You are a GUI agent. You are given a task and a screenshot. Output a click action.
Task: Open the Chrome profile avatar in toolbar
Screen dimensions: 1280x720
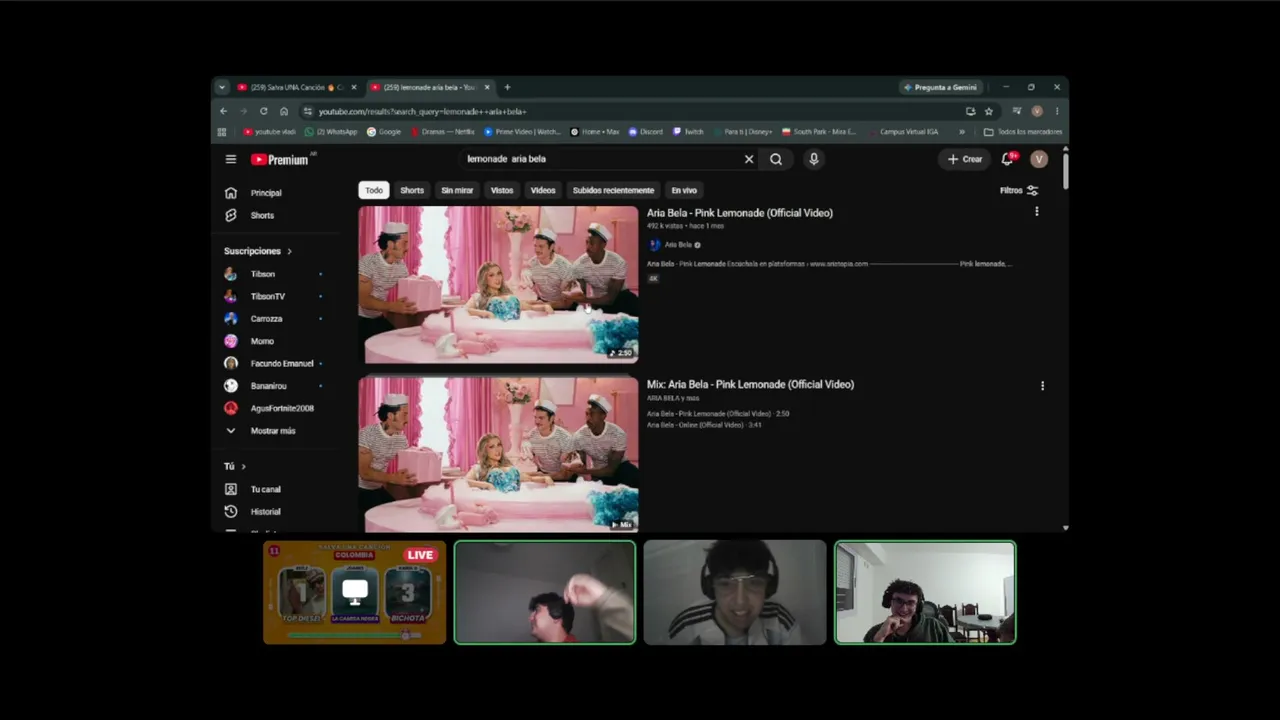pos(1037,111)
